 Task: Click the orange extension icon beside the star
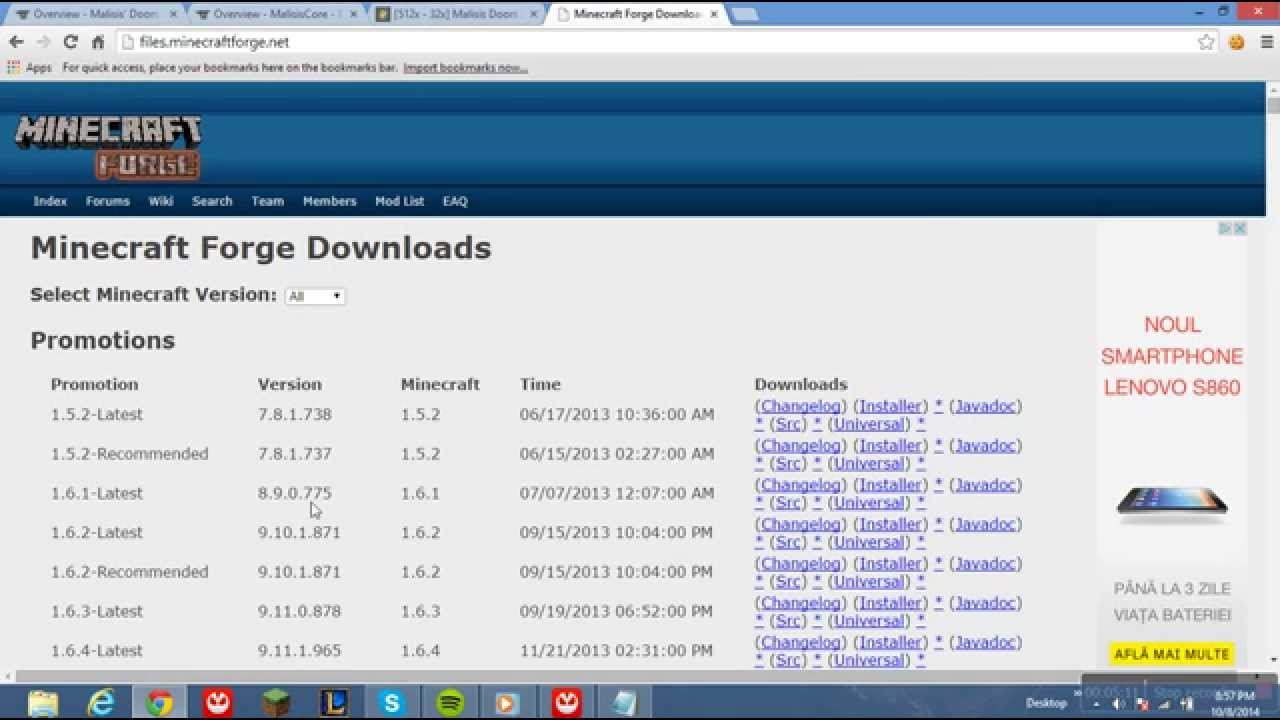click(1237, 42)
